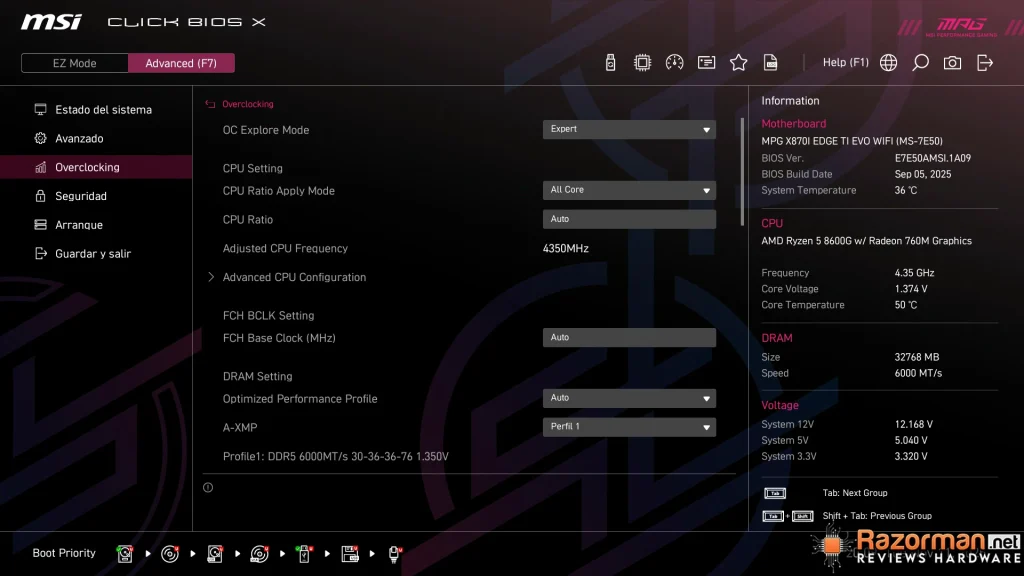Select the USB optical drive boot icon
This screenshot has width=1024, height=576.
259,554
